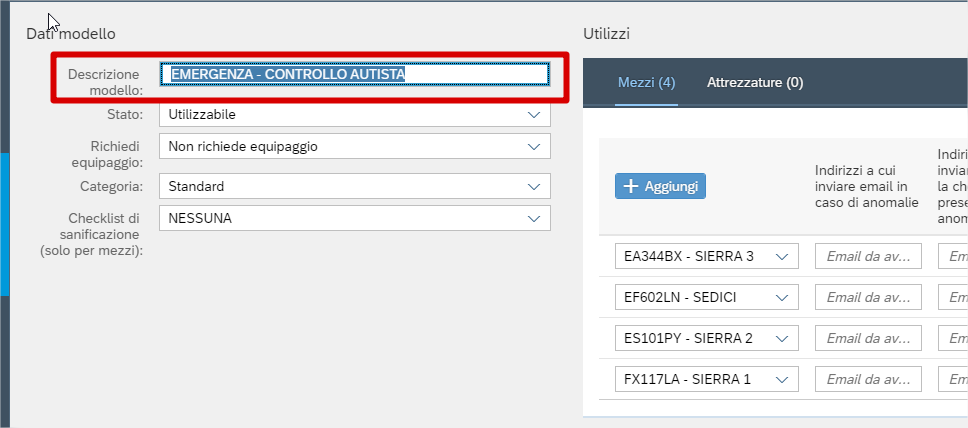Open the Categoria Standard dropdown
The width and height of the screenshot is (968, 428).
coord(354,186)
